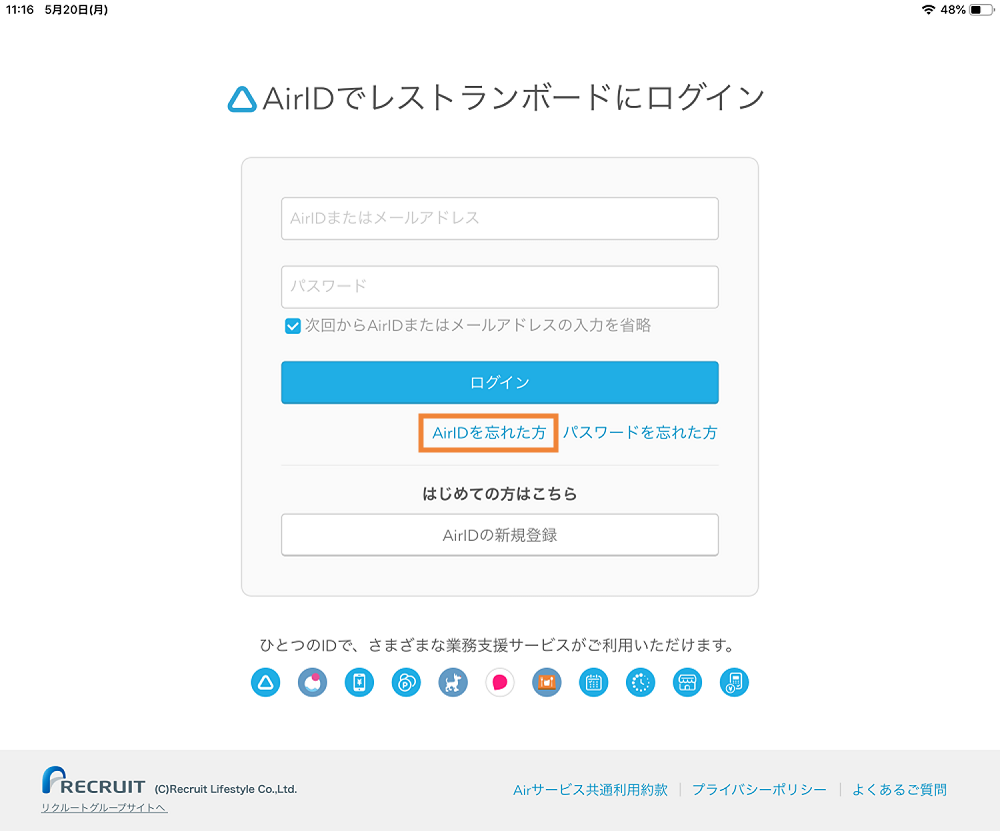The image size is (1000, 831).
Task: Click the dotted clock shift service icon
Action: click(x=640, y=682)
